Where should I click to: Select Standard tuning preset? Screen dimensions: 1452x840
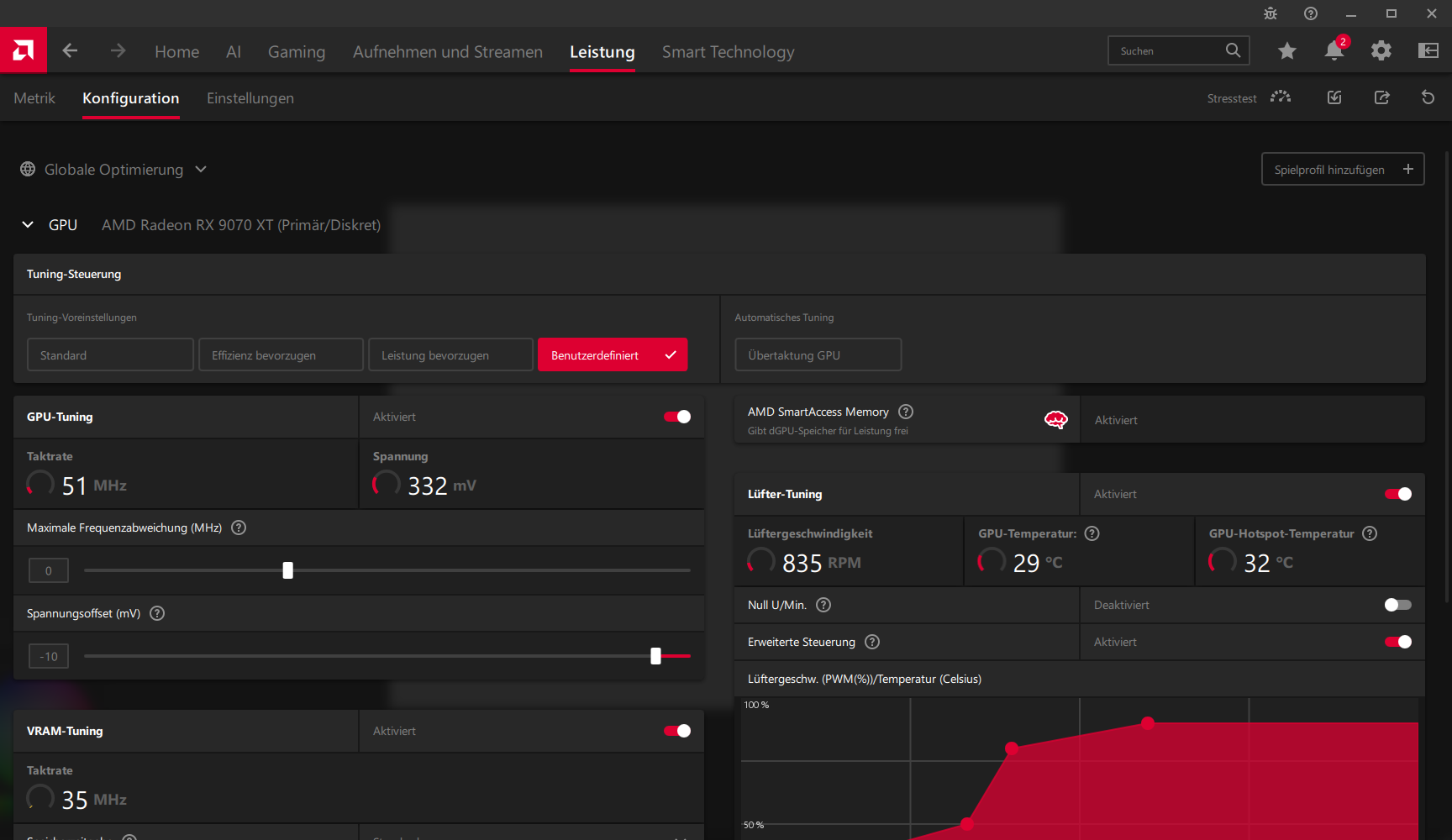[x=110, y=354]
